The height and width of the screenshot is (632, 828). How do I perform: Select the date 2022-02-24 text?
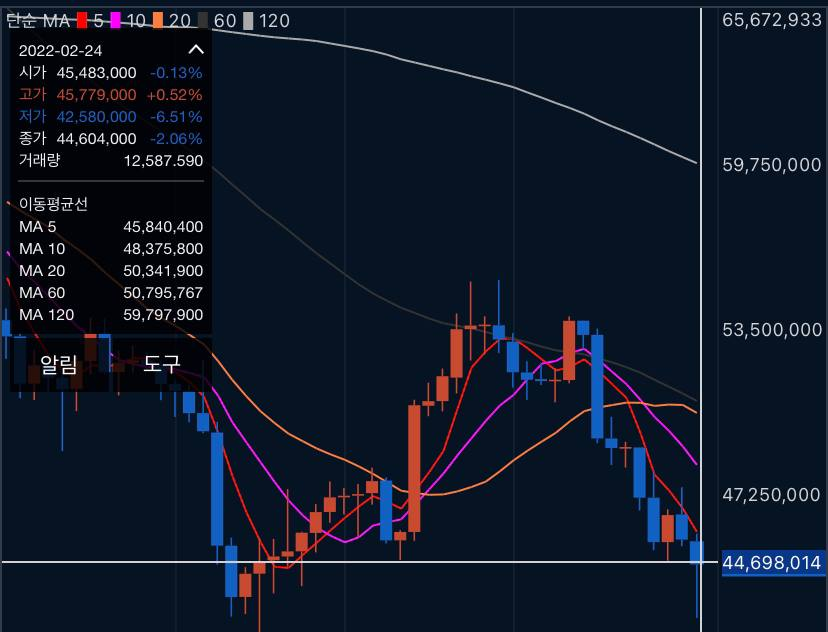point(60,51)
